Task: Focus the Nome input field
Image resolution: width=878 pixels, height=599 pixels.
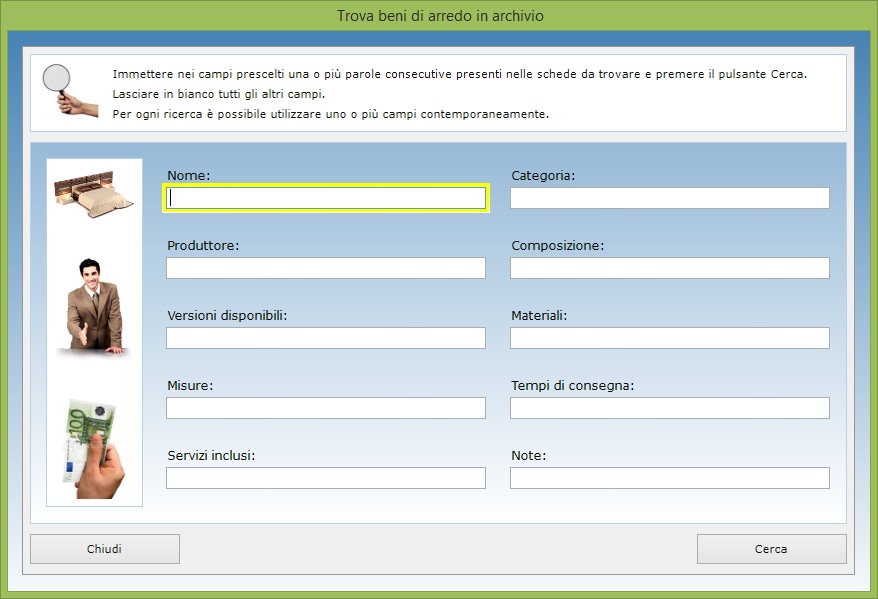Action: coord(326,198)
